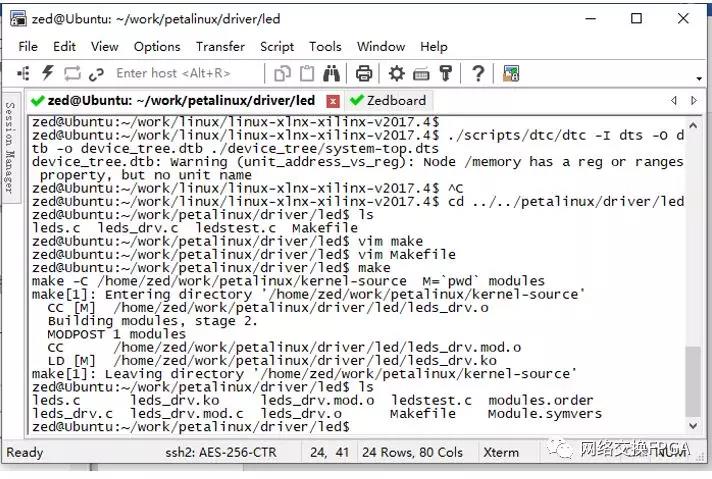
Task: Click 'MODPOST 1 modules' output line
Action: coord(117,334)
